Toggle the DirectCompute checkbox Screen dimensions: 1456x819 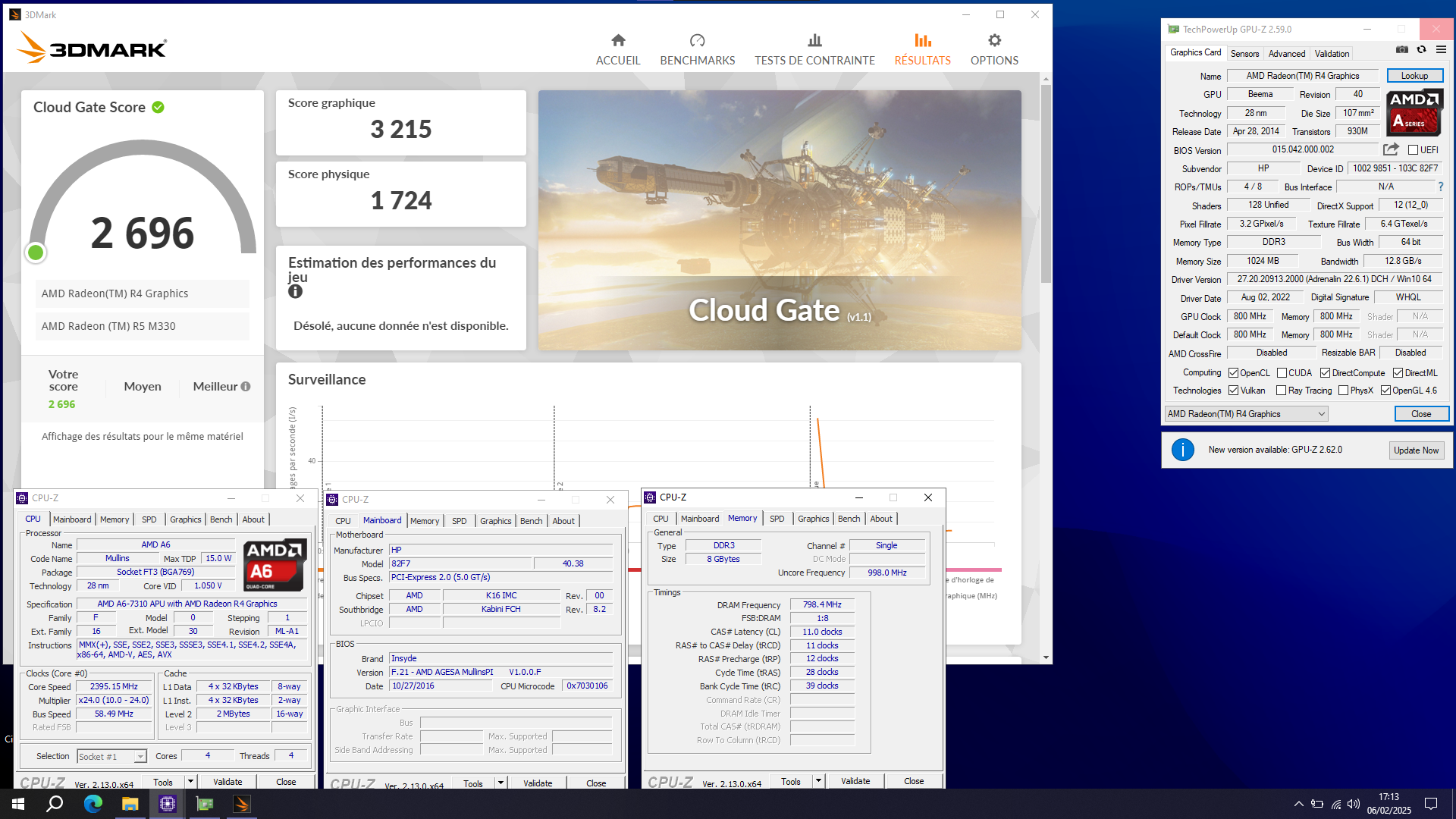pos(1325,373)
